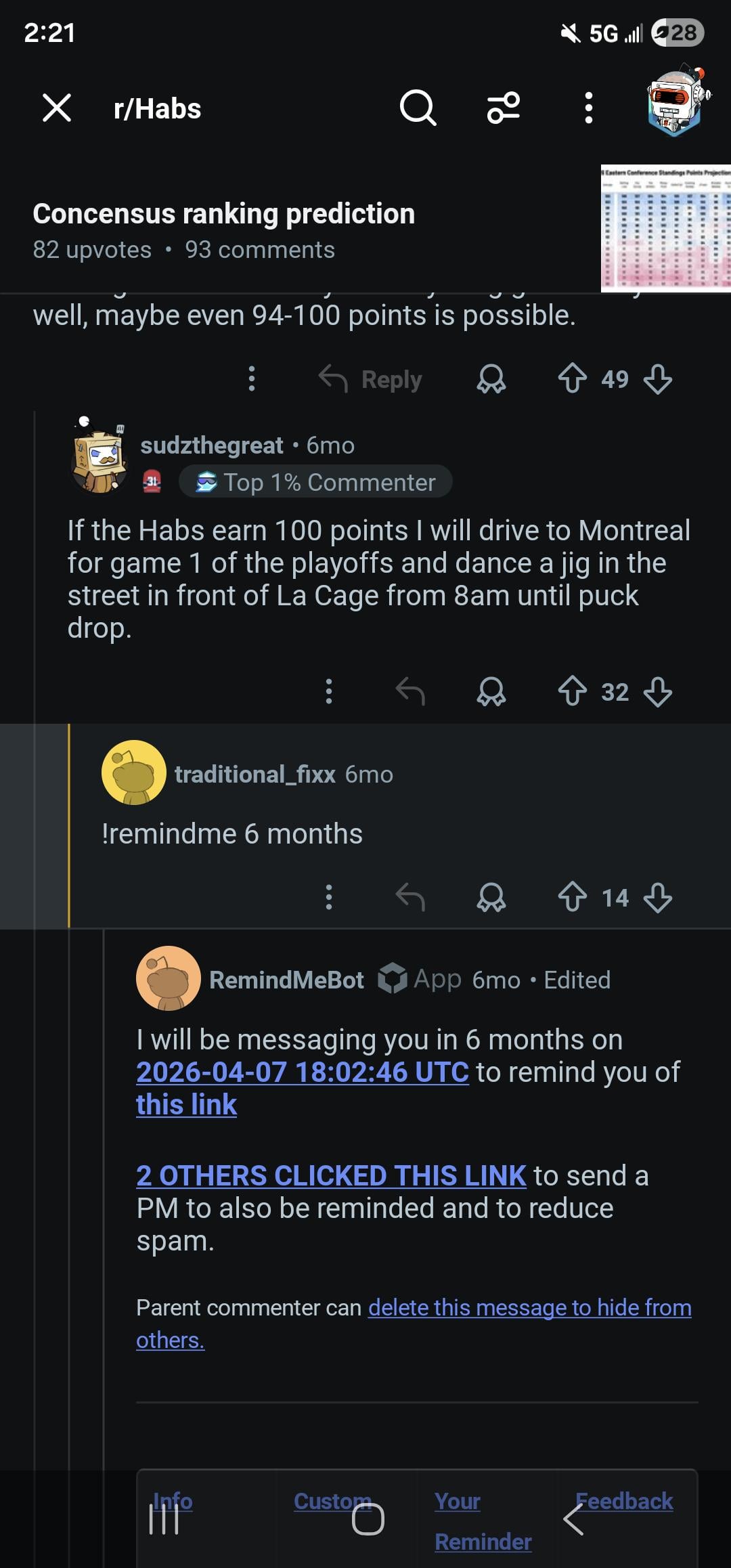Click the 2 OTHERS CLICKED THIS LINK link
Screen dimensions: 731x1568
coord(331,1176)
